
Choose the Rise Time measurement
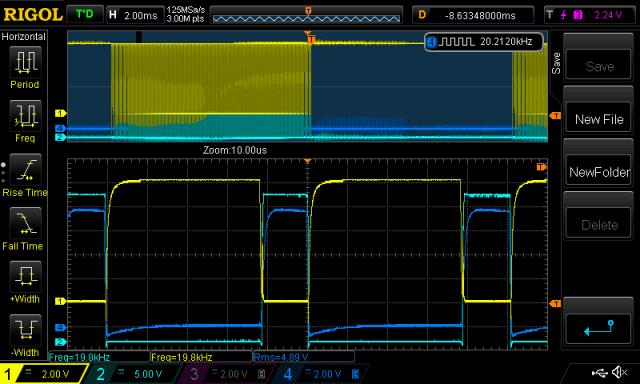[x=25, y=169]
